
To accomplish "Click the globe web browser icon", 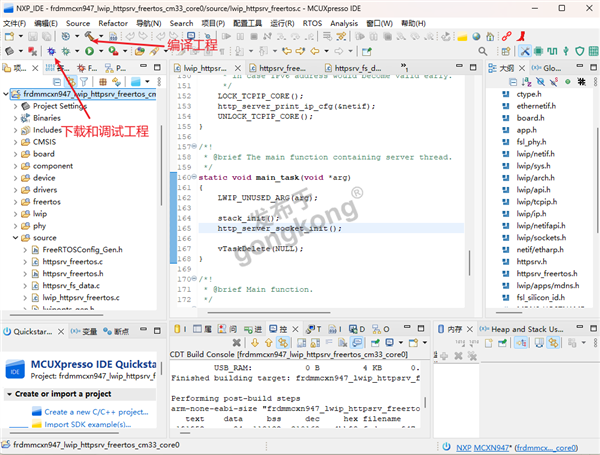I will [x=476, y=36].
